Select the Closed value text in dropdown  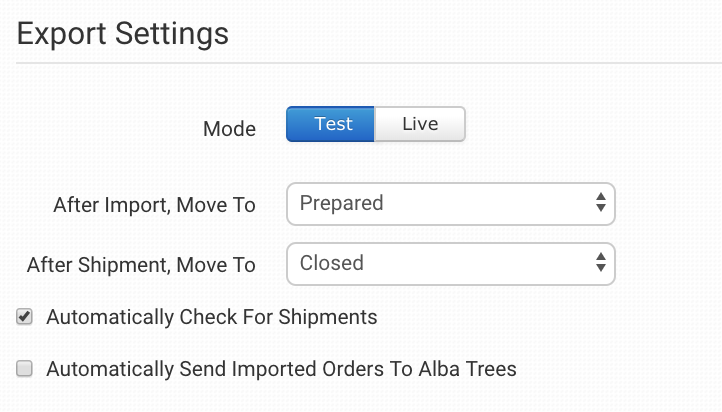(x=331, y=264)
